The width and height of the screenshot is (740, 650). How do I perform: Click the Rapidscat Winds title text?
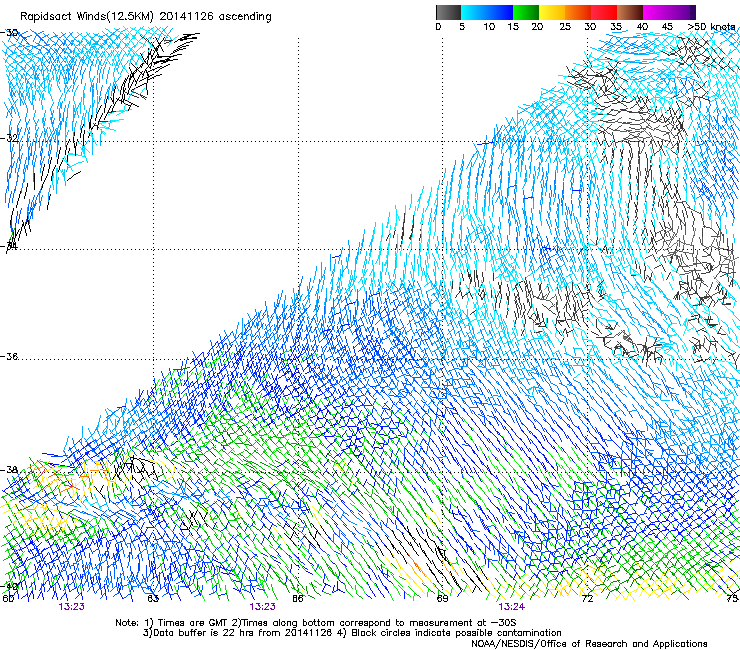[x=146, y=17]
